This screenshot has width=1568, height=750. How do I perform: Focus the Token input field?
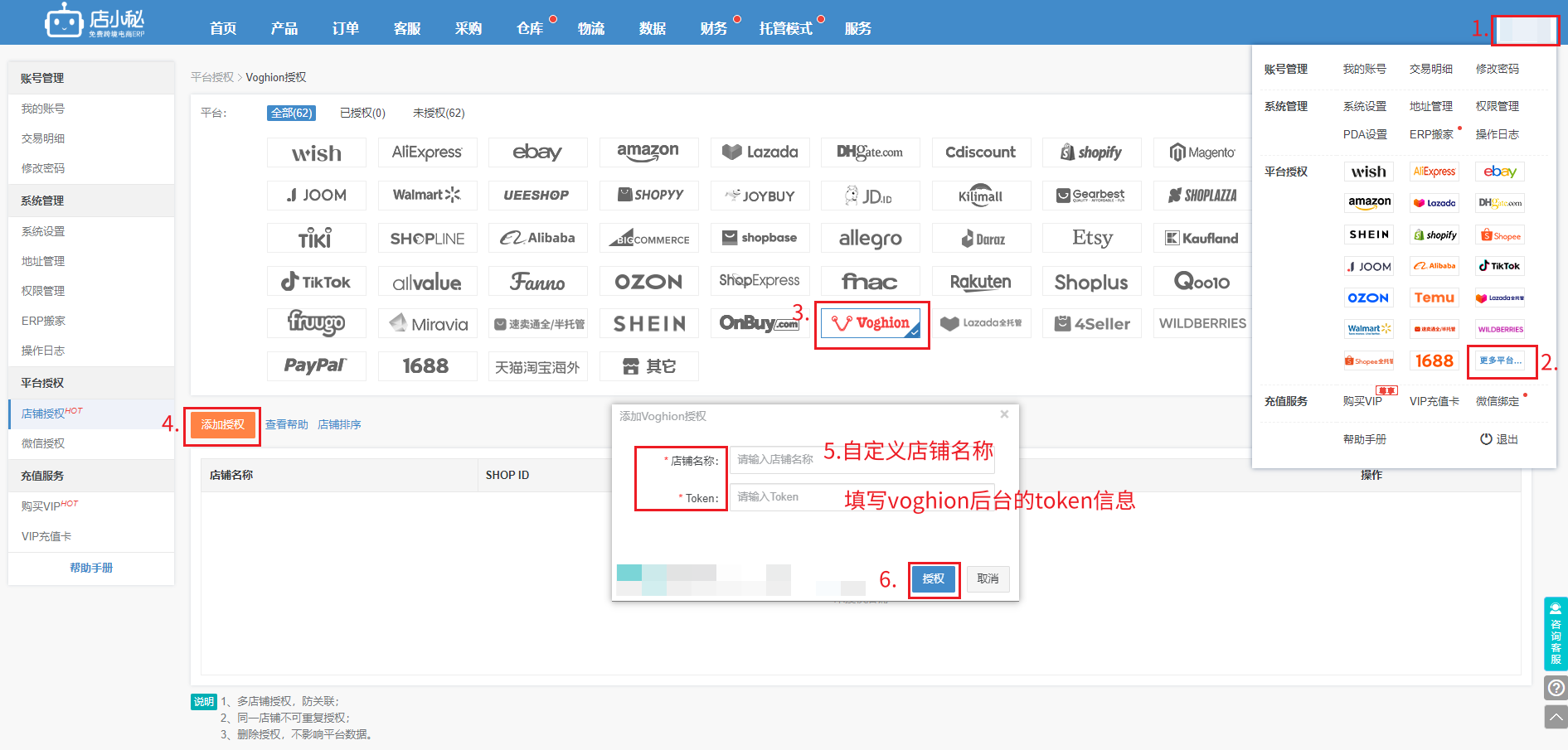point(862,496)
